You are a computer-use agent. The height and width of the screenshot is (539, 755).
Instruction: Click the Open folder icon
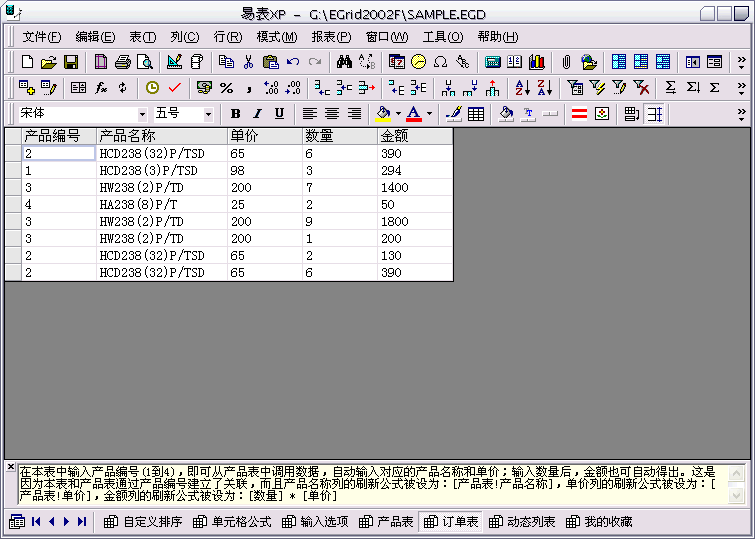49,62
